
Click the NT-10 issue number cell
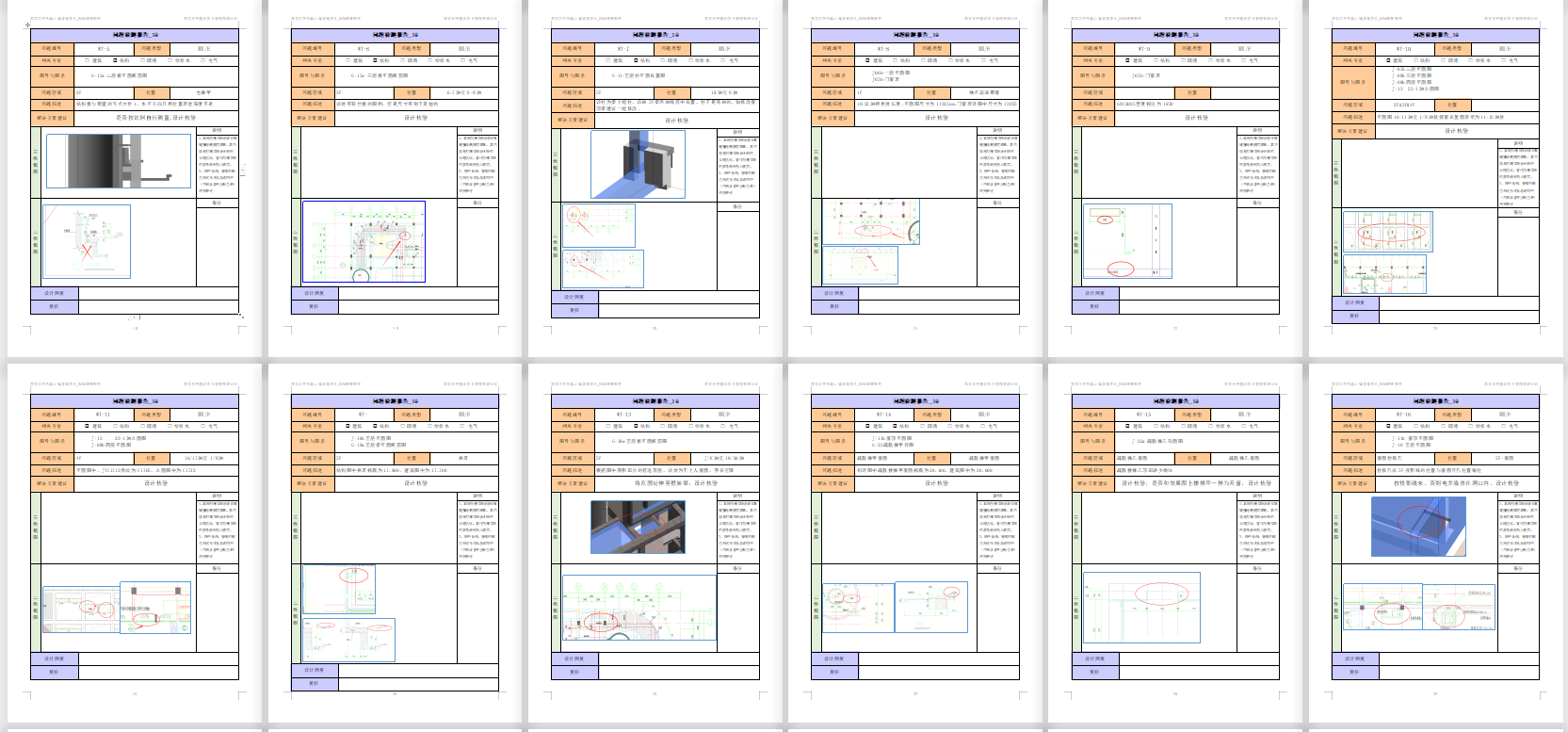pos(1403,48)
